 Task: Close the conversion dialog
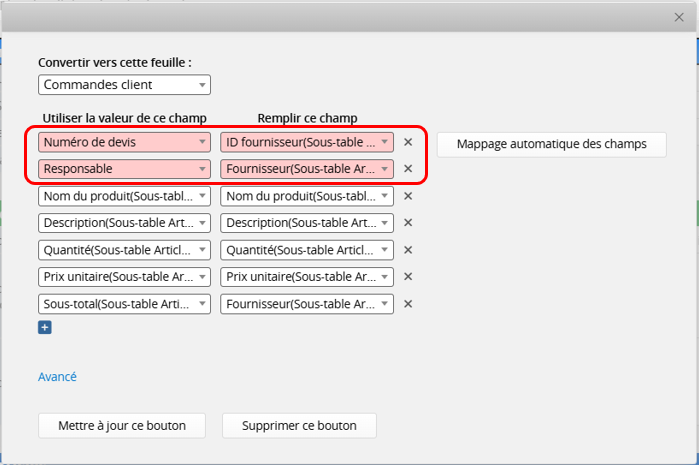pyautogui.click(x=679, y=17)
